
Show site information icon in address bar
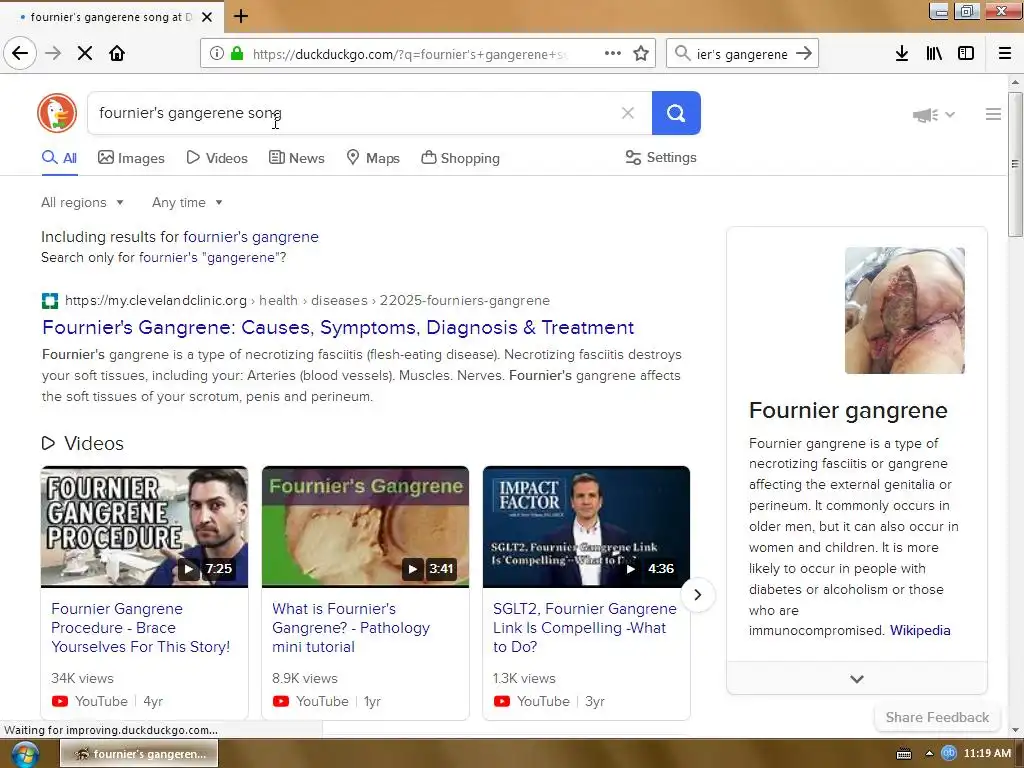(216, 54)
